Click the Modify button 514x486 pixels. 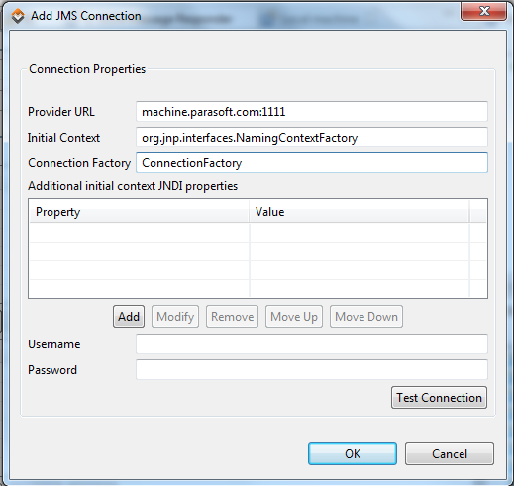click(175, 317)
